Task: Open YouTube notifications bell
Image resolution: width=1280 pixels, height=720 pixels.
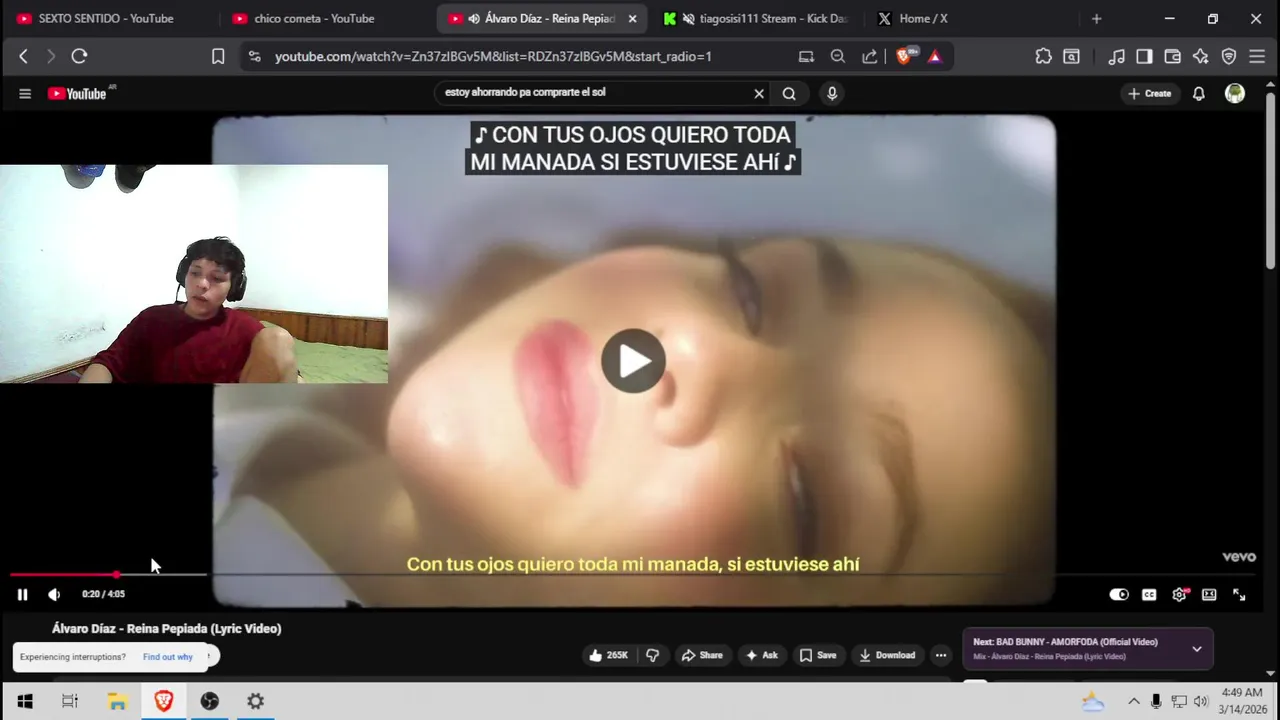Action: click(1199, 93)
